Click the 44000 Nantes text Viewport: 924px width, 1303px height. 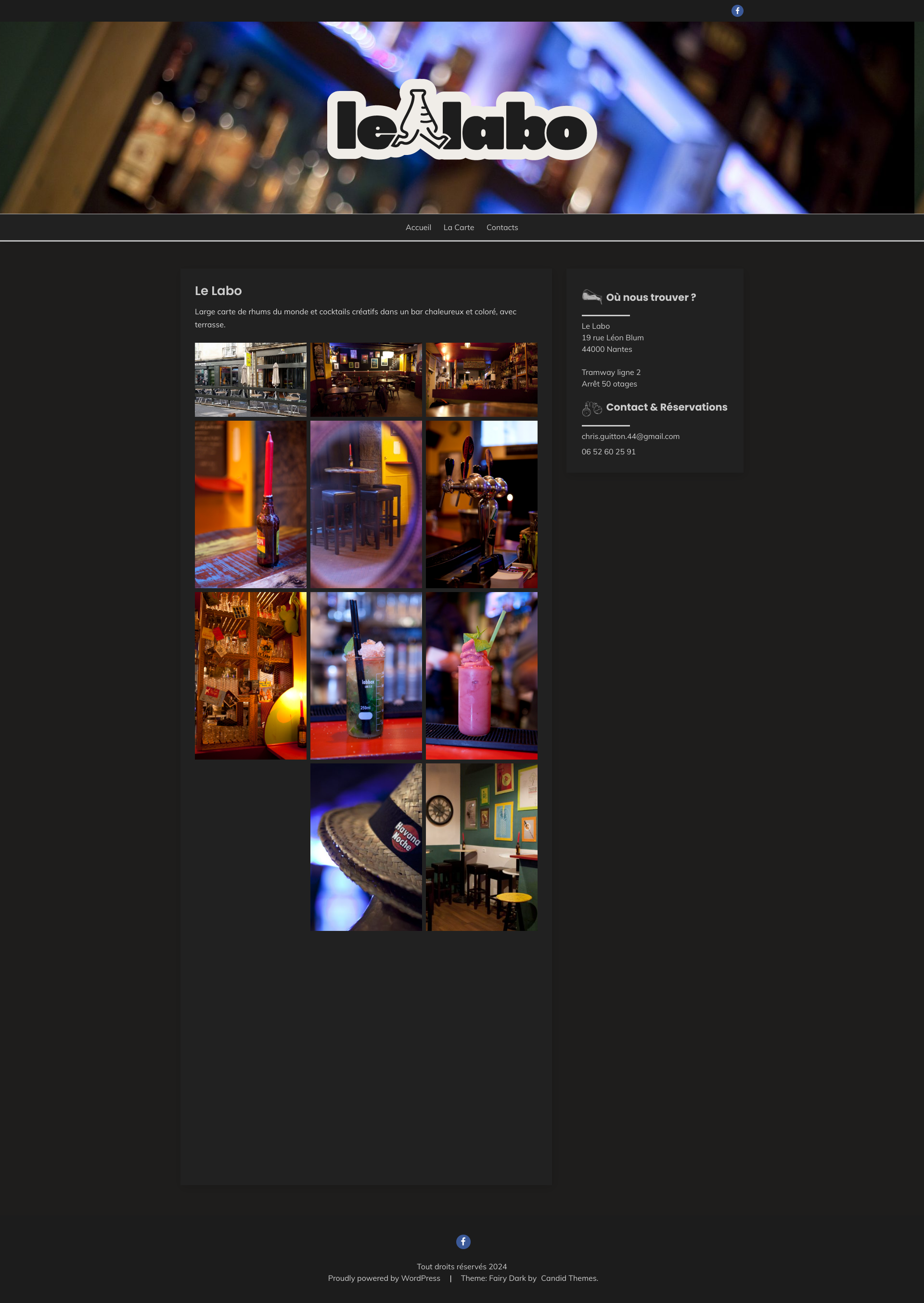click(x=606, y=349)
